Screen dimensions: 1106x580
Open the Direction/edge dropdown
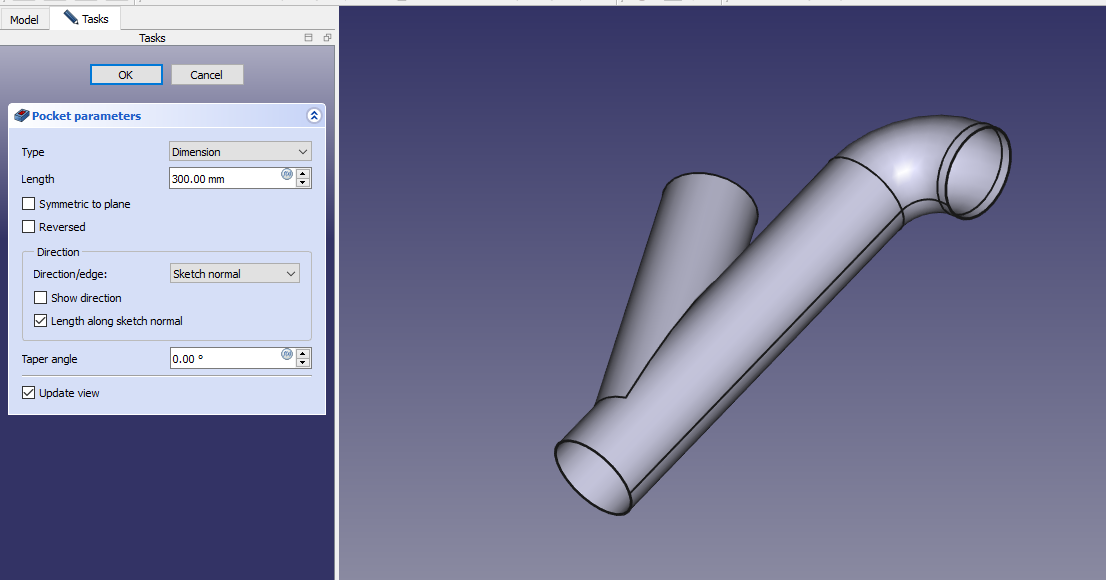tap(235, 274)
